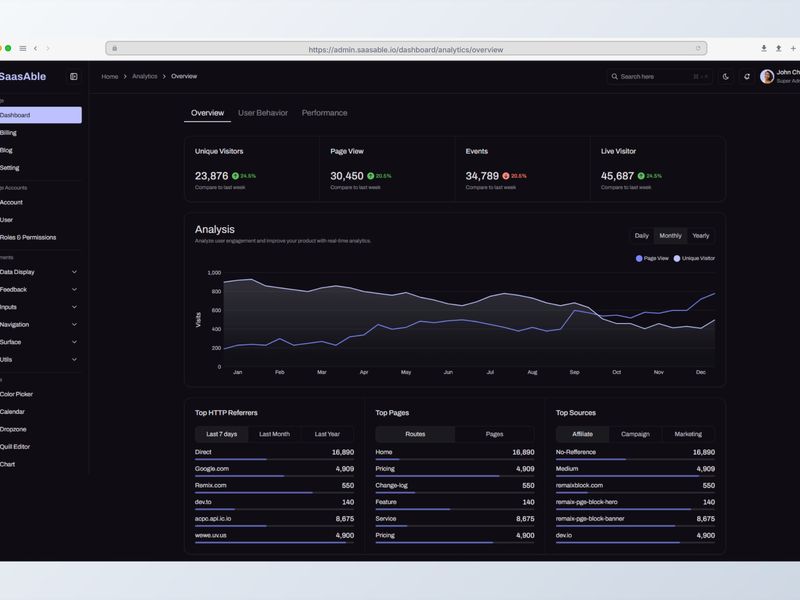Click the browser download icon

pyautogui.click(x=764, y=48)
